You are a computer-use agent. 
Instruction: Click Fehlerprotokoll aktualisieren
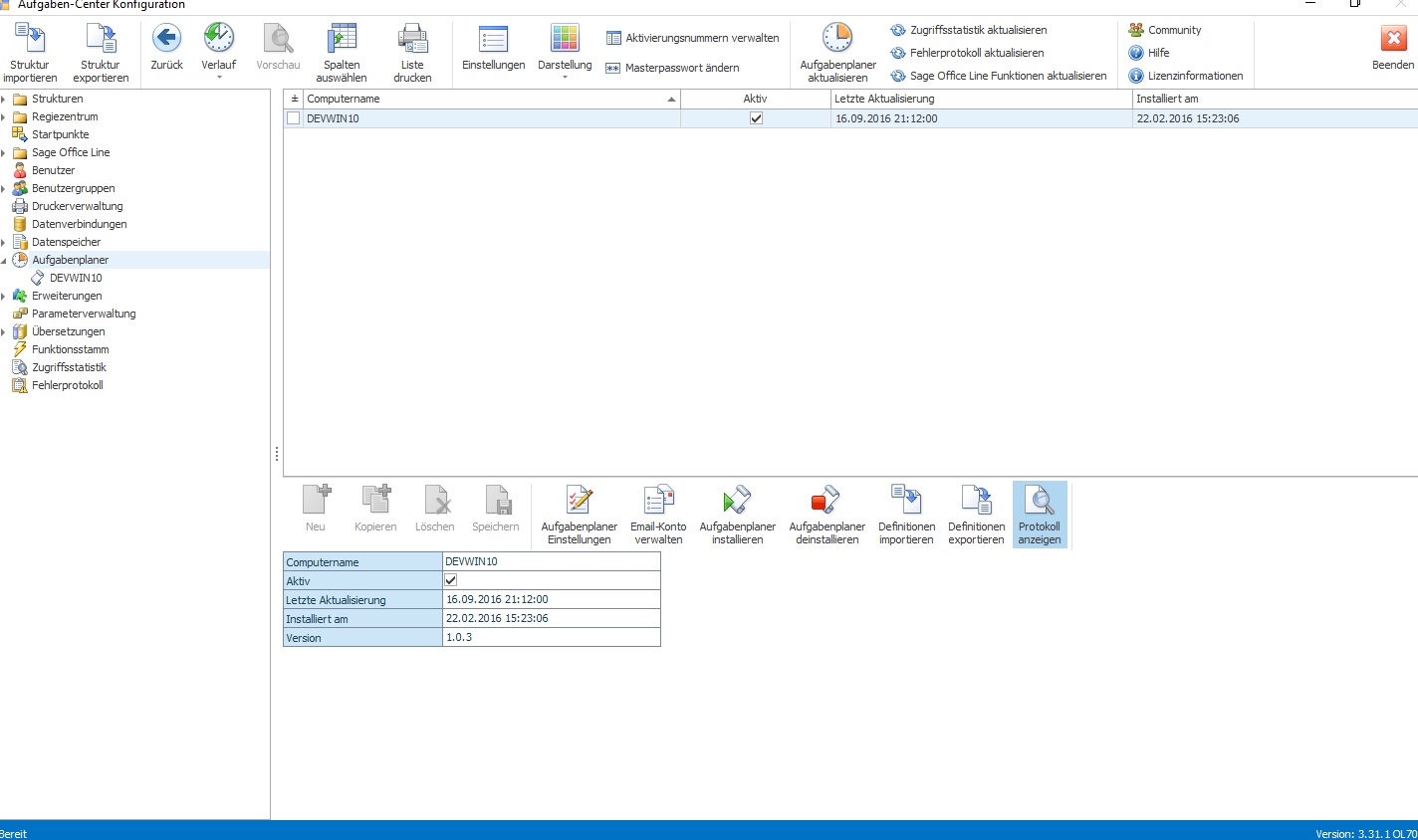pyautogui.click(x=967, y=53)
